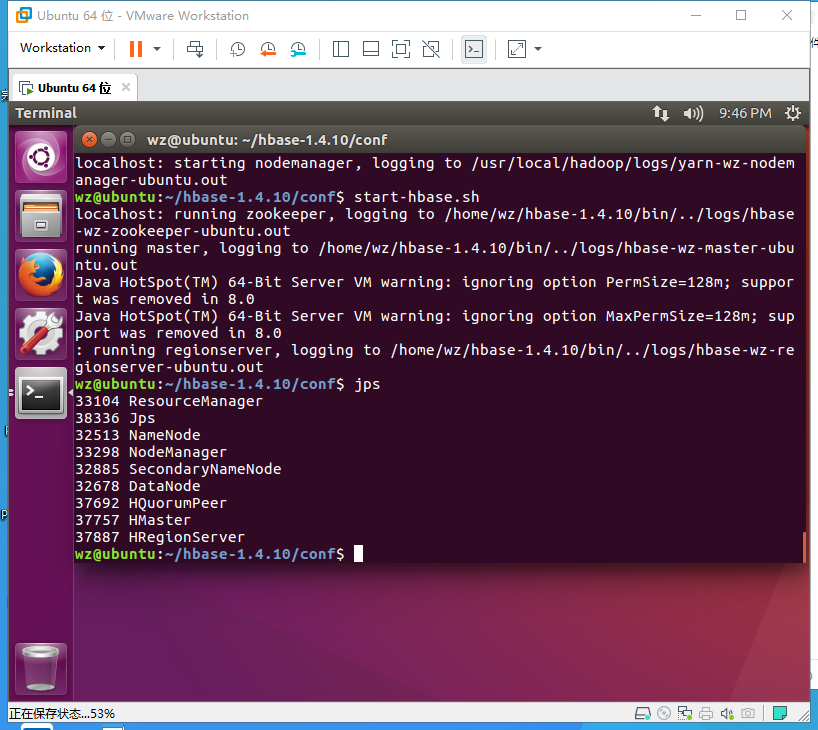Revert VM to previous snapshot
This screenshot has height=730, width=818.
click(268, 49)
